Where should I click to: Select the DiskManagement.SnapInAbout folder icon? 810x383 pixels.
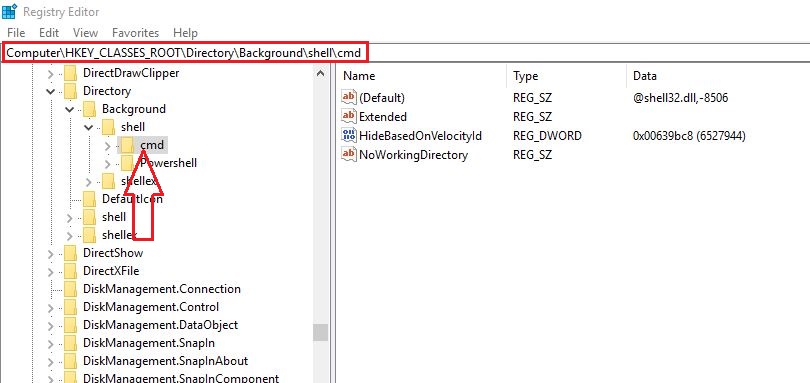tap(70, 361)
